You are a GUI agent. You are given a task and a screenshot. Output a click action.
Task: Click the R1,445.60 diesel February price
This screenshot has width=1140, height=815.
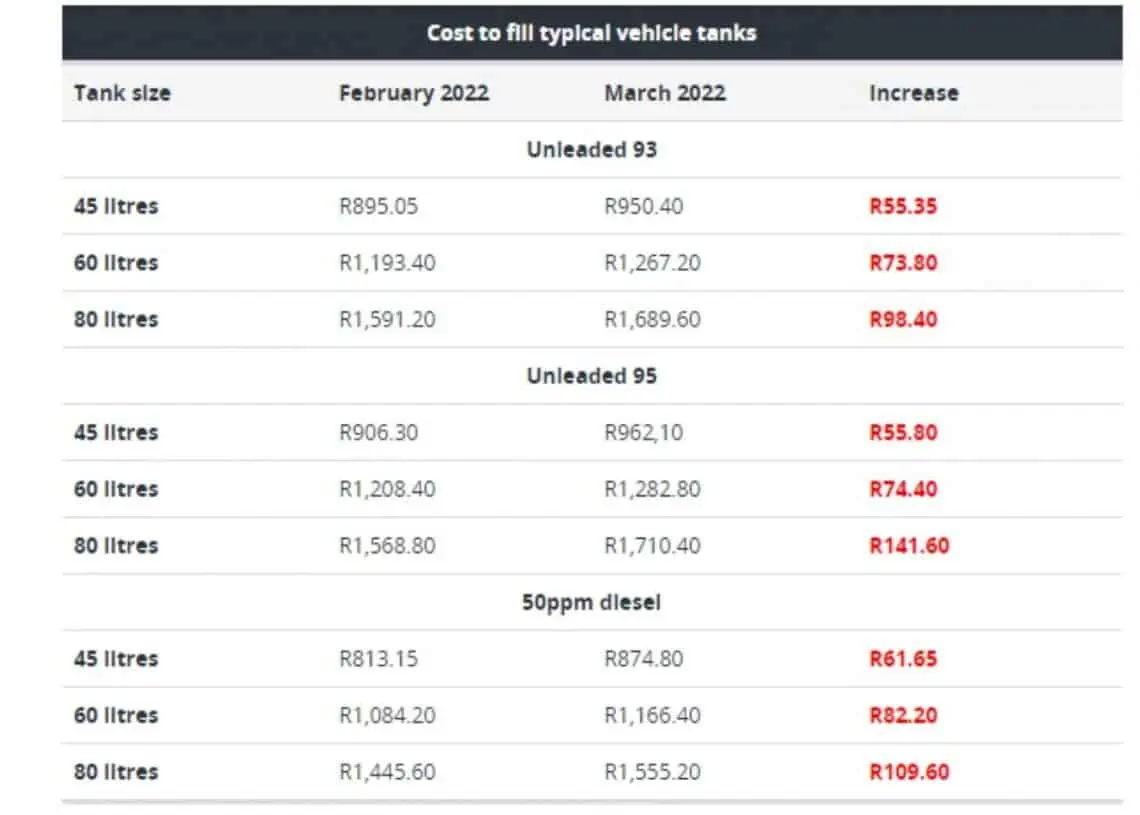point(387,772)
